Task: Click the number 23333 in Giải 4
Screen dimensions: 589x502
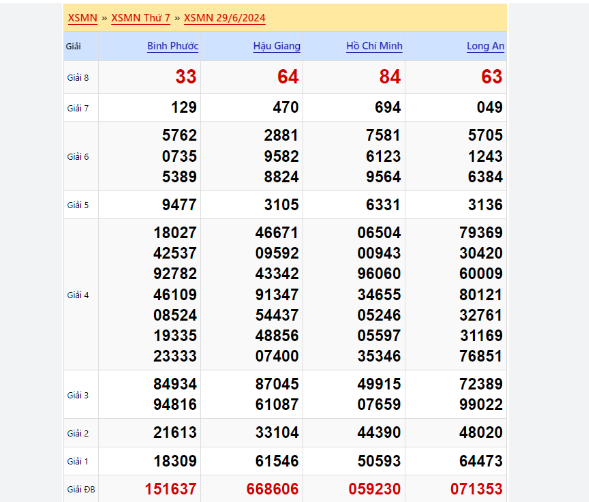Action: pos(175,356)
